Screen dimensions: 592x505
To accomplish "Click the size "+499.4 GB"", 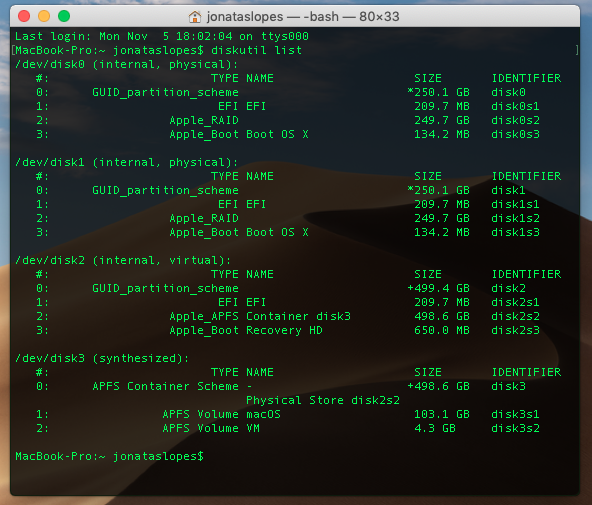I will pos(438,288).
